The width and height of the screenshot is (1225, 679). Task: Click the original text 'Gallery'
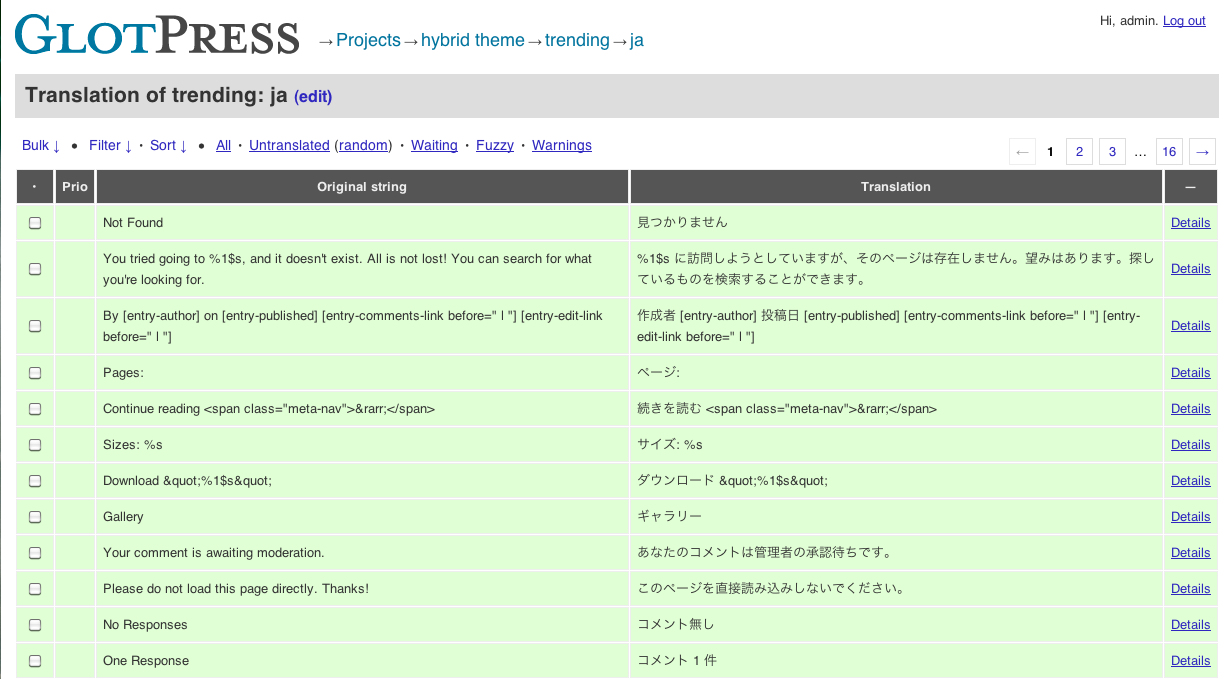[x=123, y=517]
